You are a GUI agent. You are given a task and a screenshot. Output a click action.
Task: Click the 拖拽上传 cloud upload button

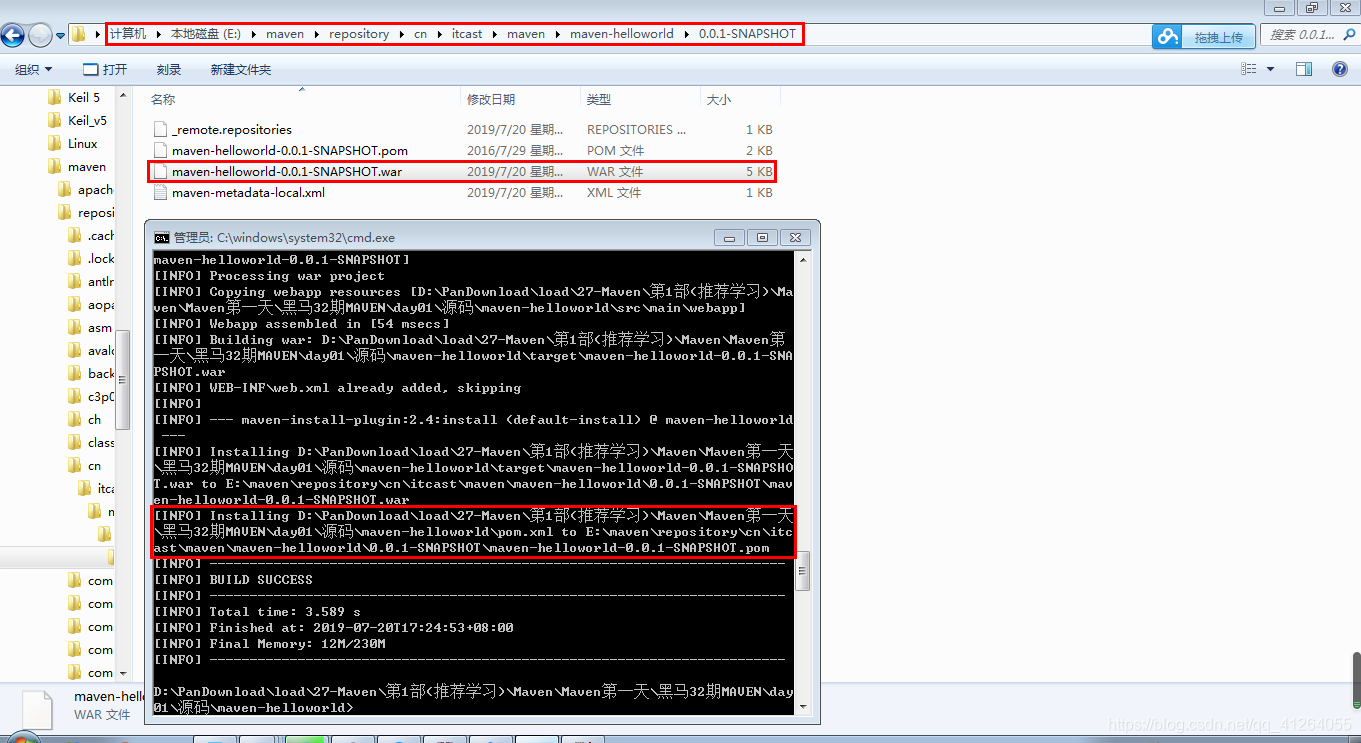[x=1203, y=37]
